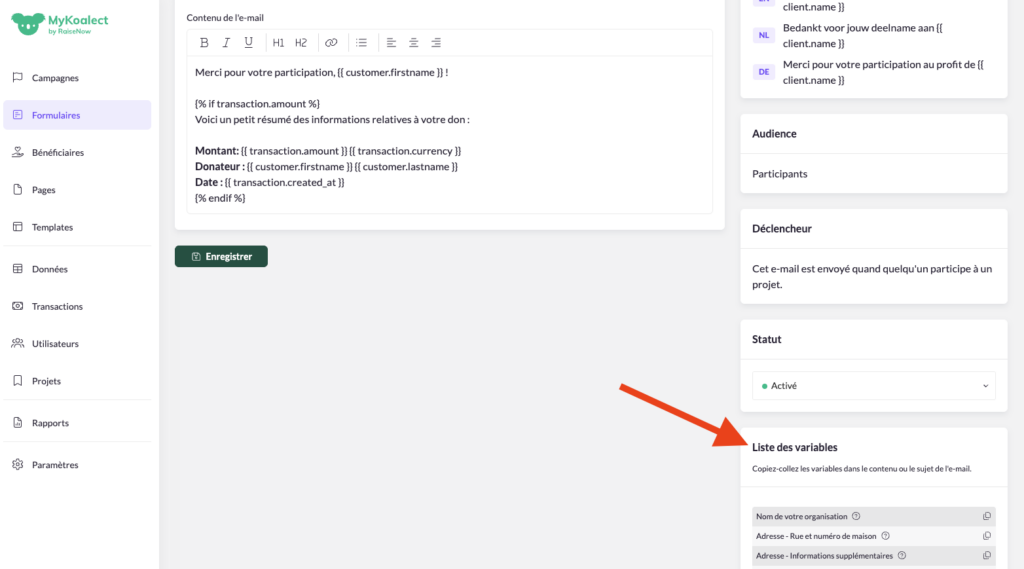Click the Enregistrer button

[x=221, y=257]
